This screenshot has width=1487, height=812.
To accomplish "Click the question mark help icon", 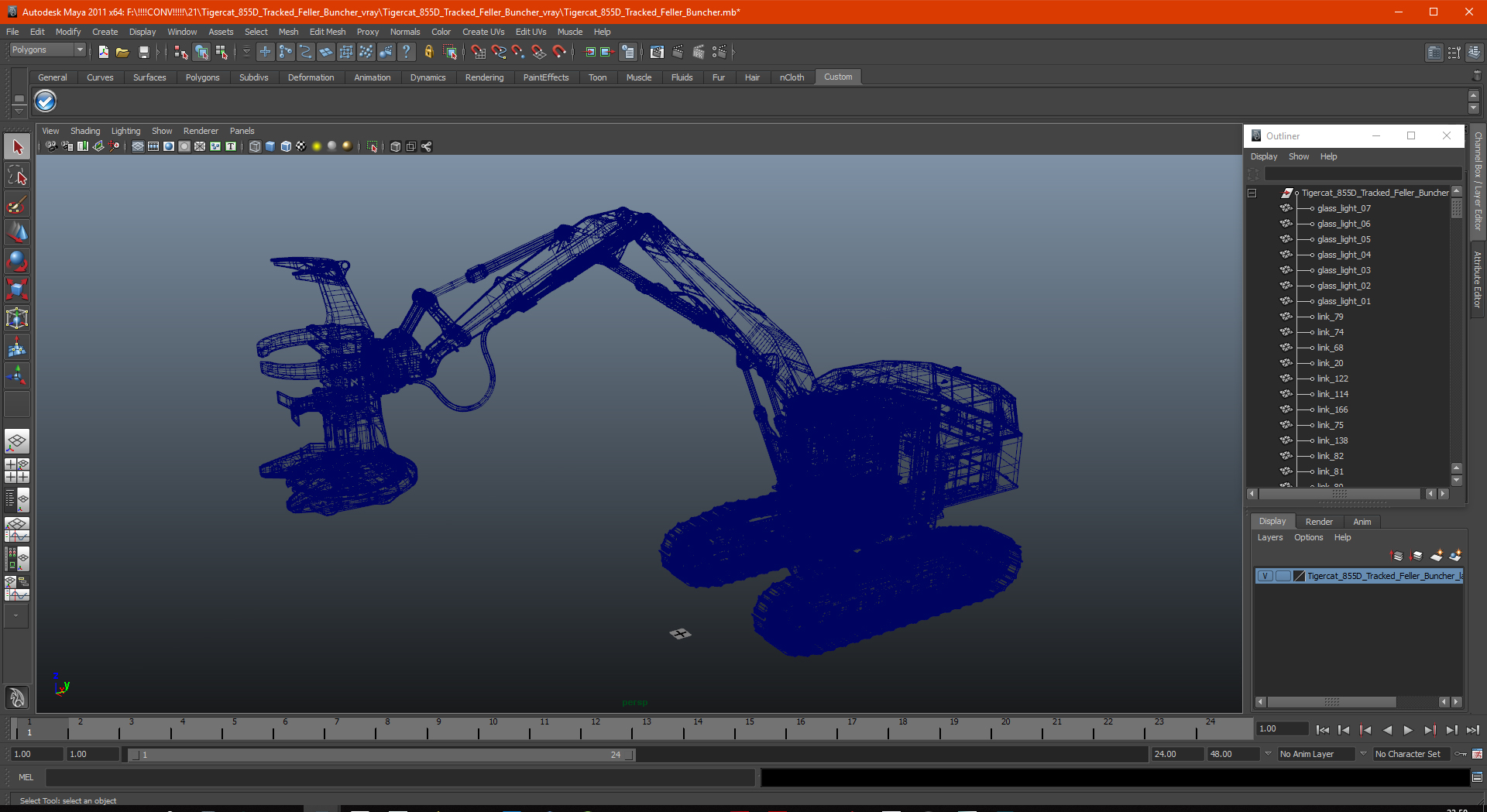I will 406,52.
